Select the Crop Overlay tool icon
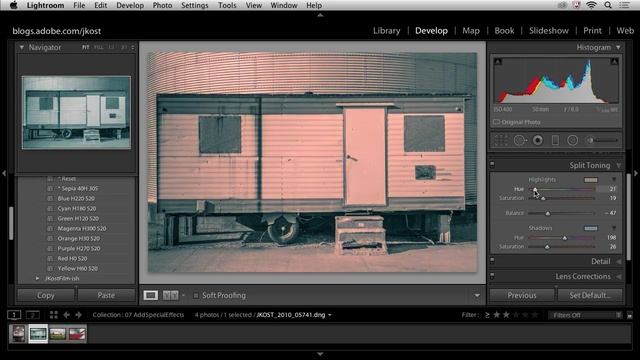 click(x=501, y=140)
